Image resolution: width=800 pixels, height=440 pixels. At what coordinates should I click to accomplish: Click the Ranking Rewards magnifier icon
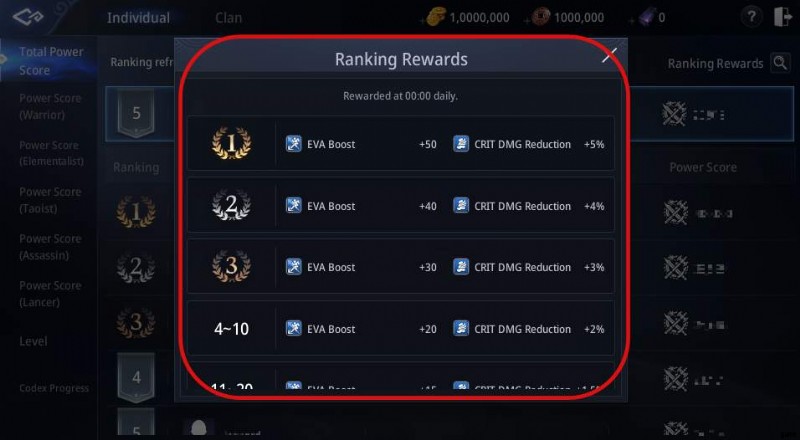coord(780,63)
